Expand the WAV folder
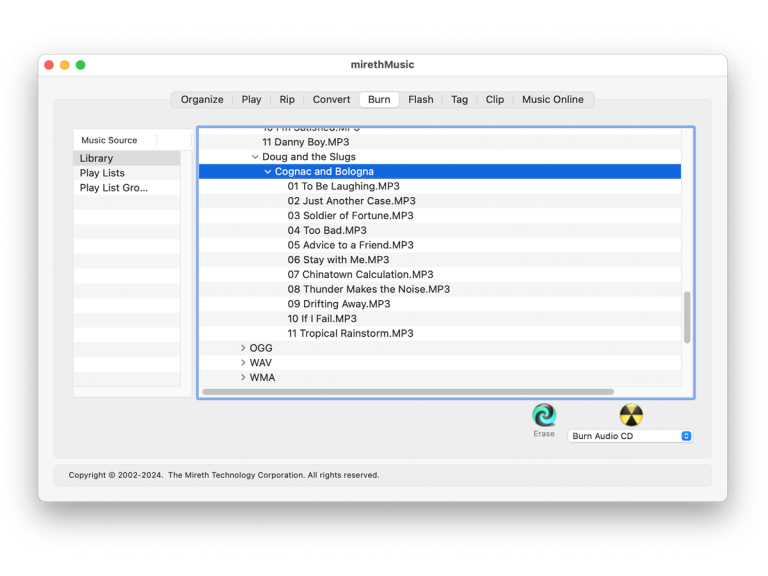The image size is (768, 576). 243,363
